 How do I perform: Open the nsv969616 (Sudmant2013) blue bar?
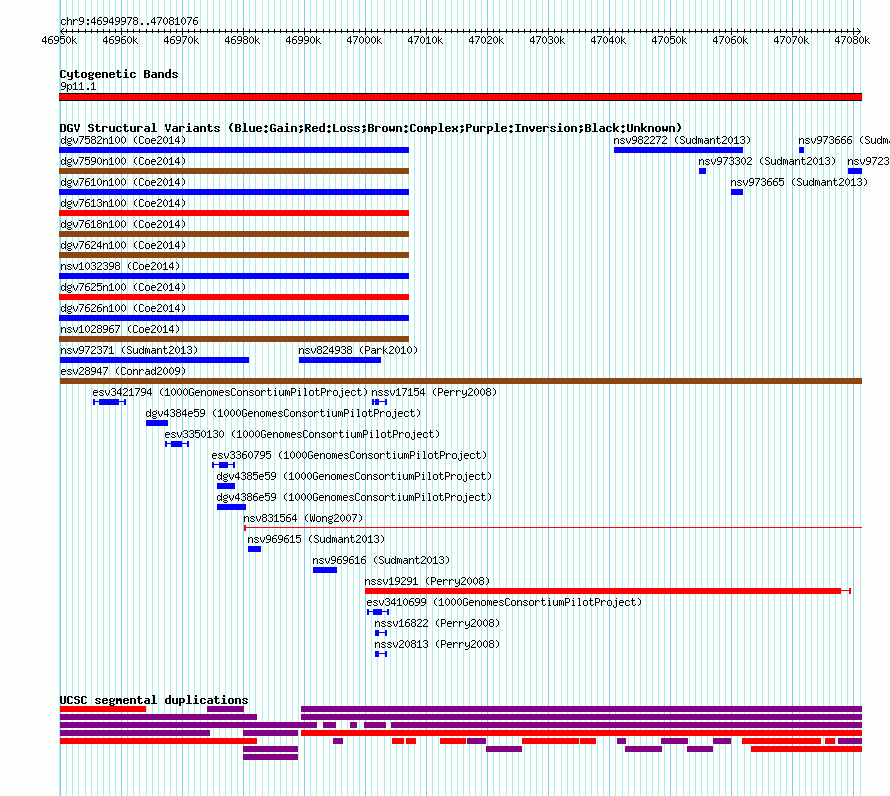coord(325,570)
